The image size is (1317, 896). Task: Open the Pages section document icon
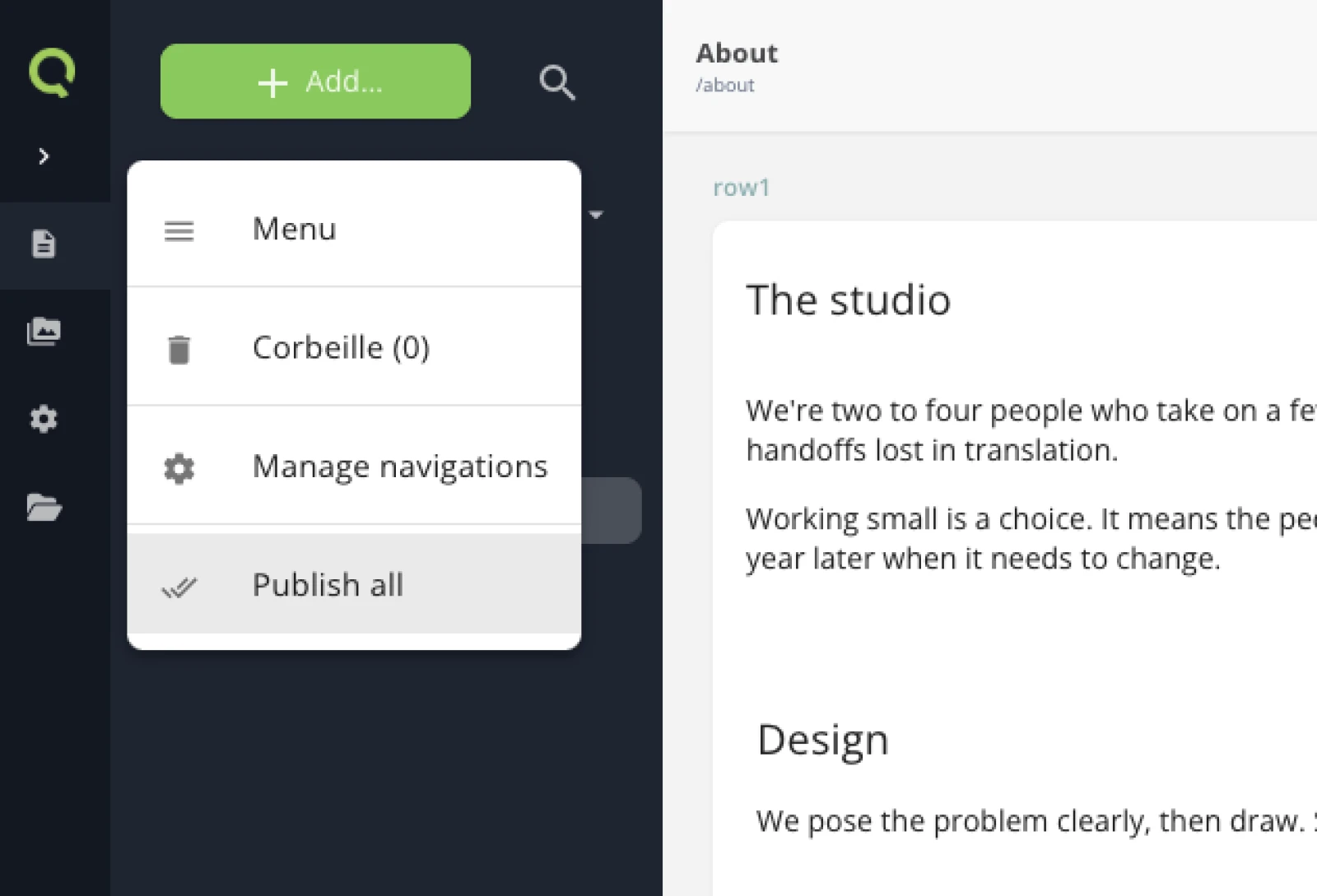pos(44,244)
